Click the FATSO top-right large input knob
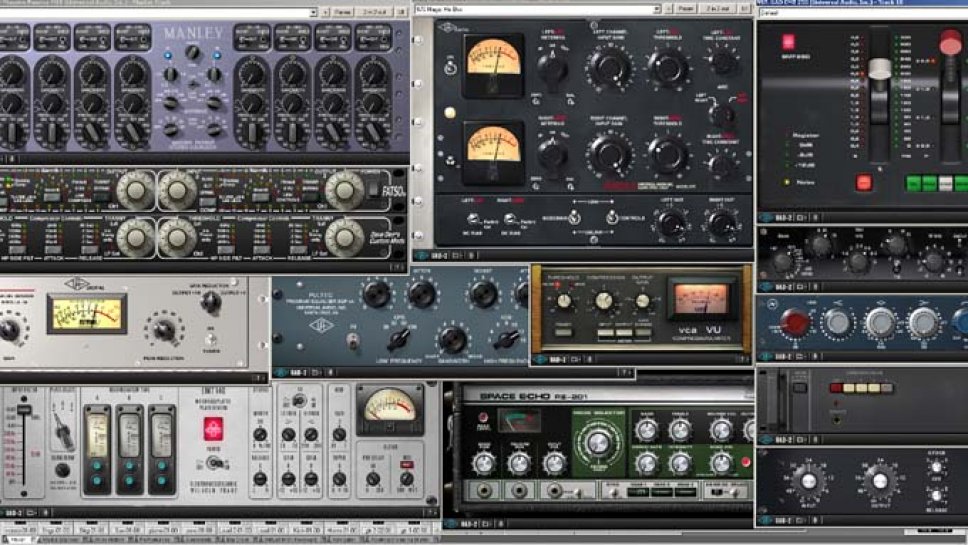 (x=345, y=188)
